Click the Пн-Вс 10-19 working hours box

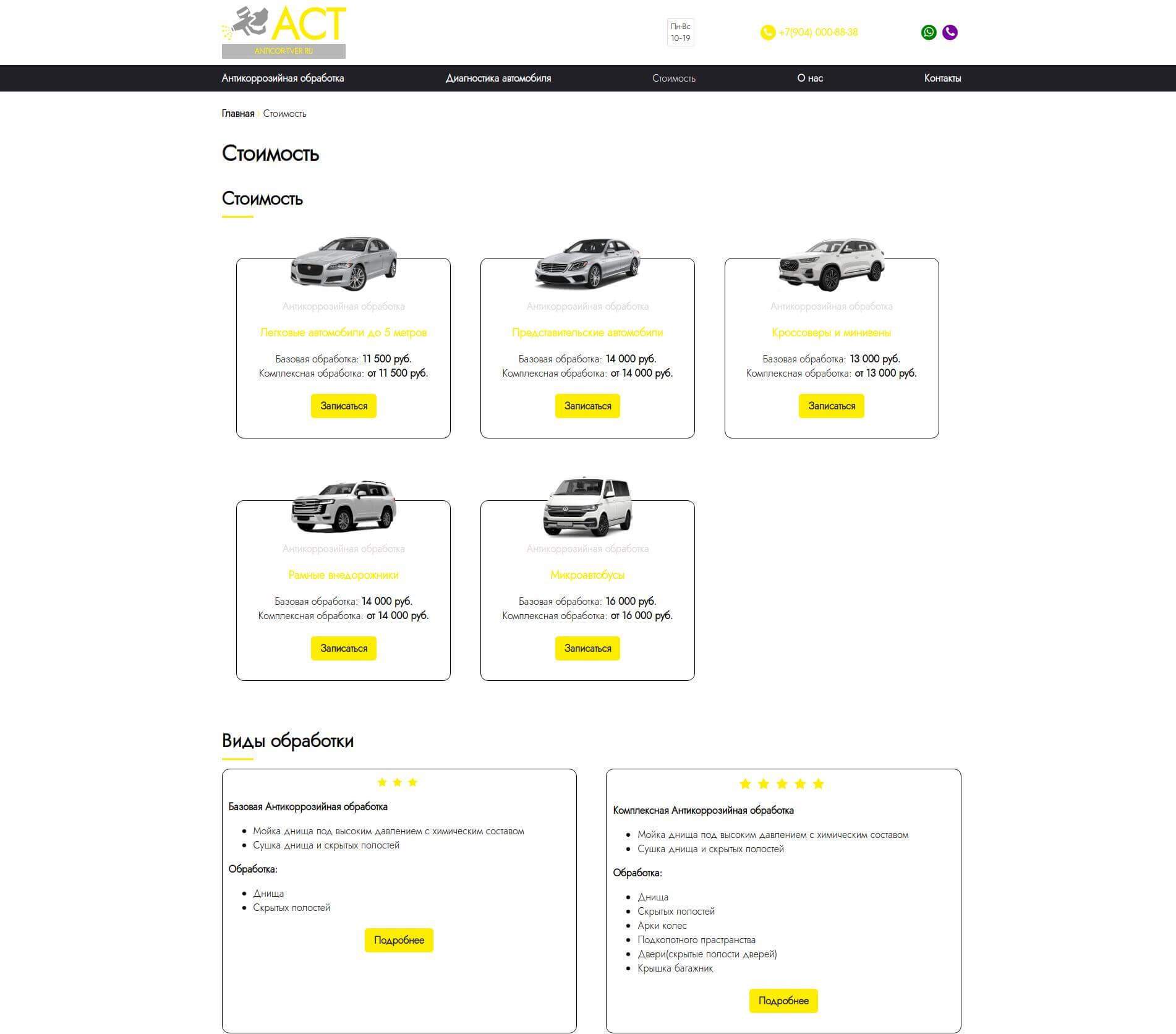coord(680,32)
